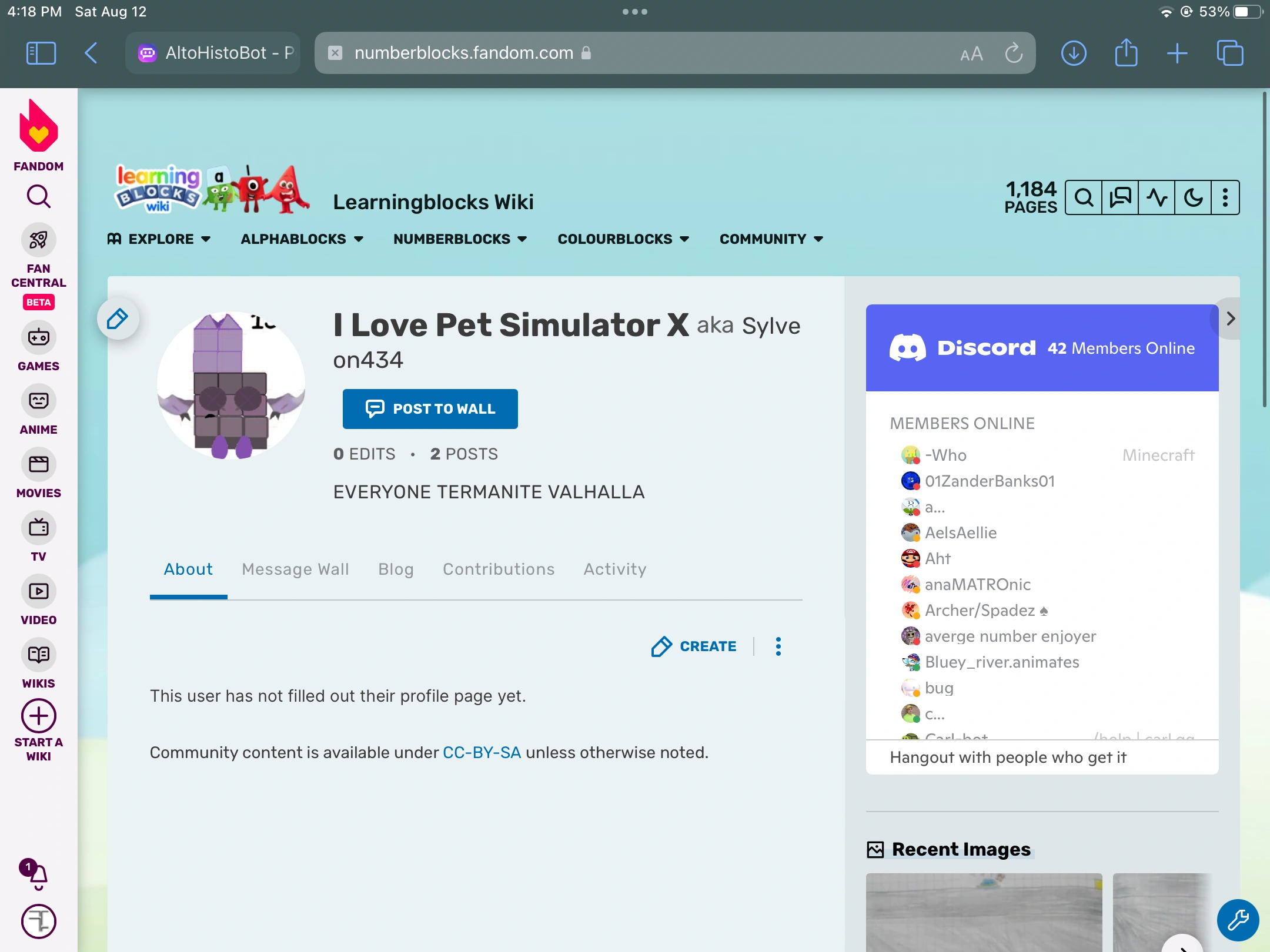Expand the Explore dropdown menu
This screenshot has height=952, width=1270.
(159, 239)
